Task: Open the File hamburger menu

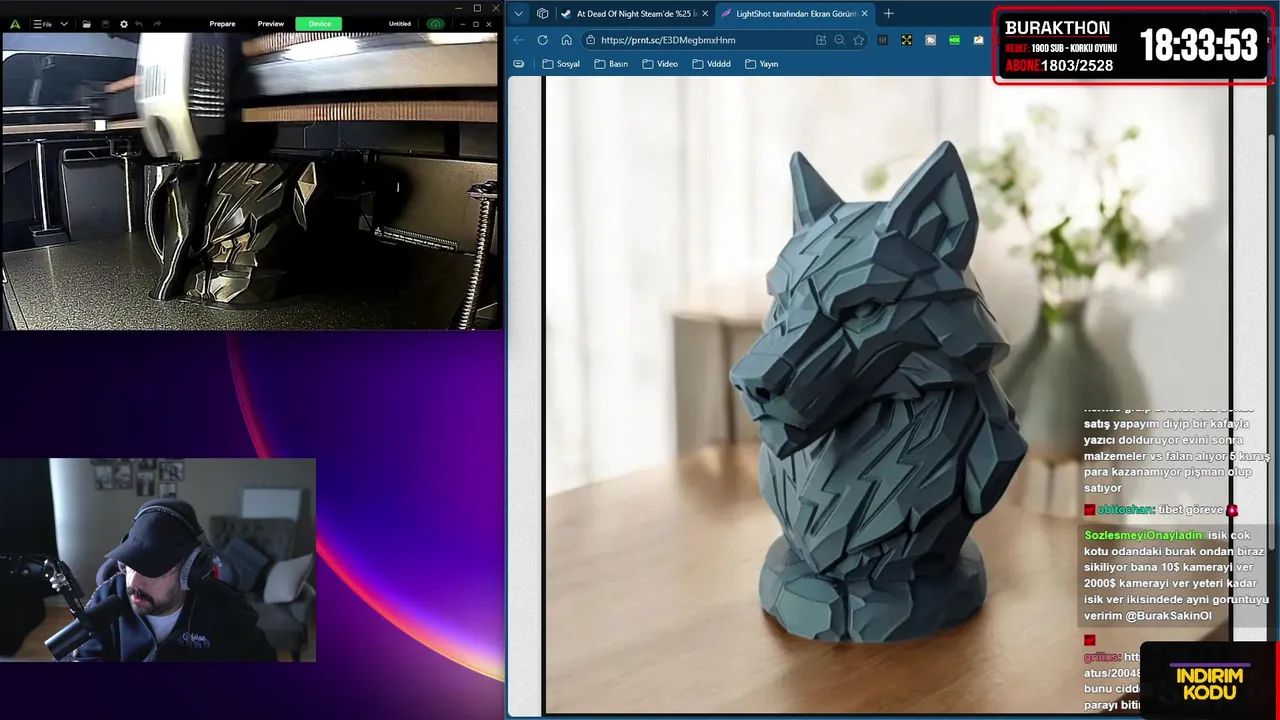Action: tap(42, 24)
